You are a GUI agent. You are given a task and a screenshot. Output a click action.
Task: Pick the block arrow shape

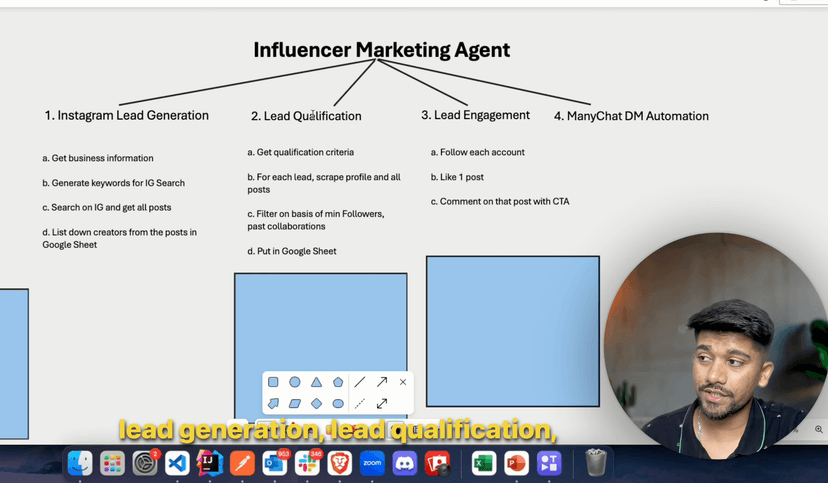pyautogui.click(x=273, y=404)
